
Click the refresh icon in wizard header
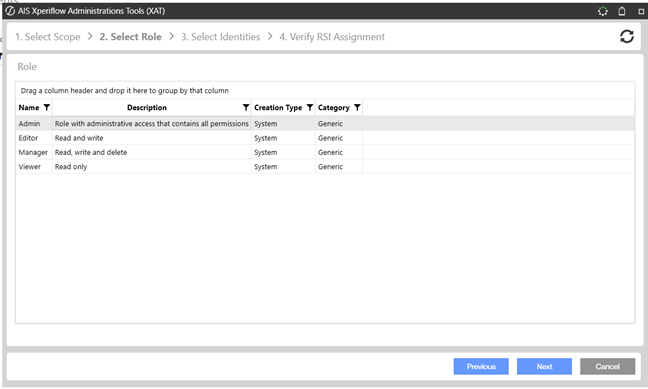click(x=627, y=36)
